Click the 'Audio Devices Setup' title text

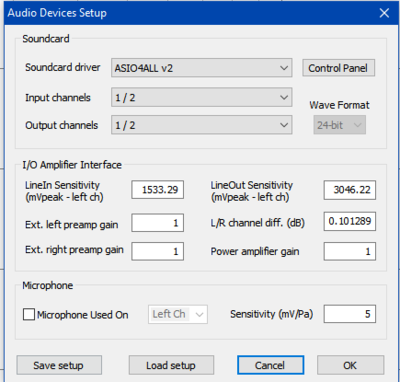tap(57, 13)
